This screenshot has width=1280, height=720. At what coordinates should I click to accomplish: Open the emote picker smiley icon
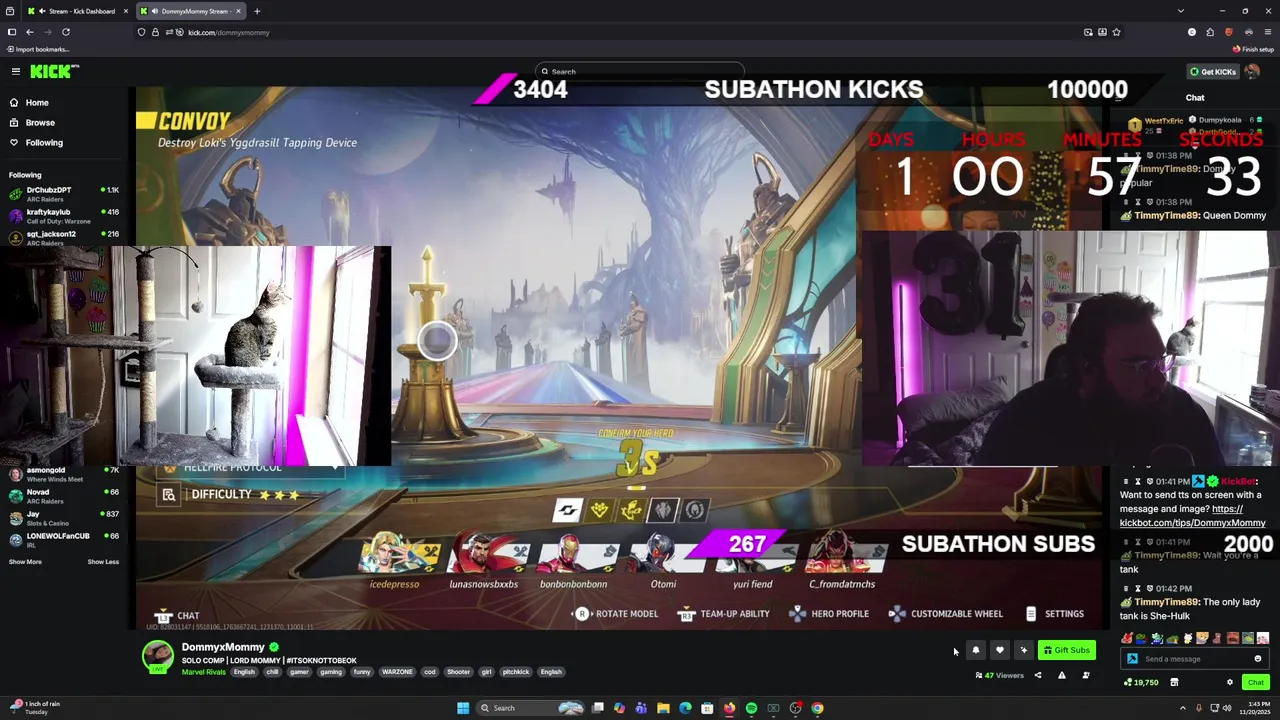(1258, 659)
